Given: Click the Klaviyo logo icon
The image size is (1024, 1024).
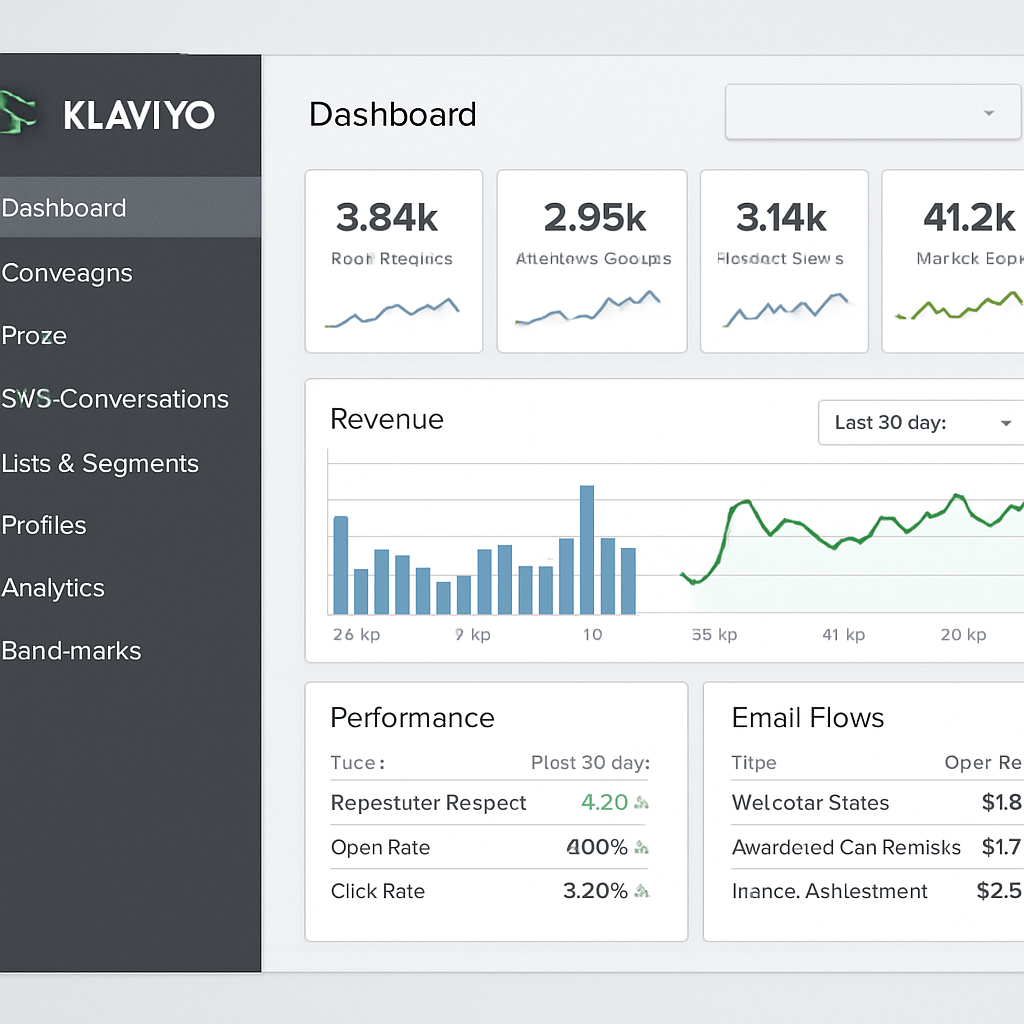Looking at the screenshot, I should 17,112.
